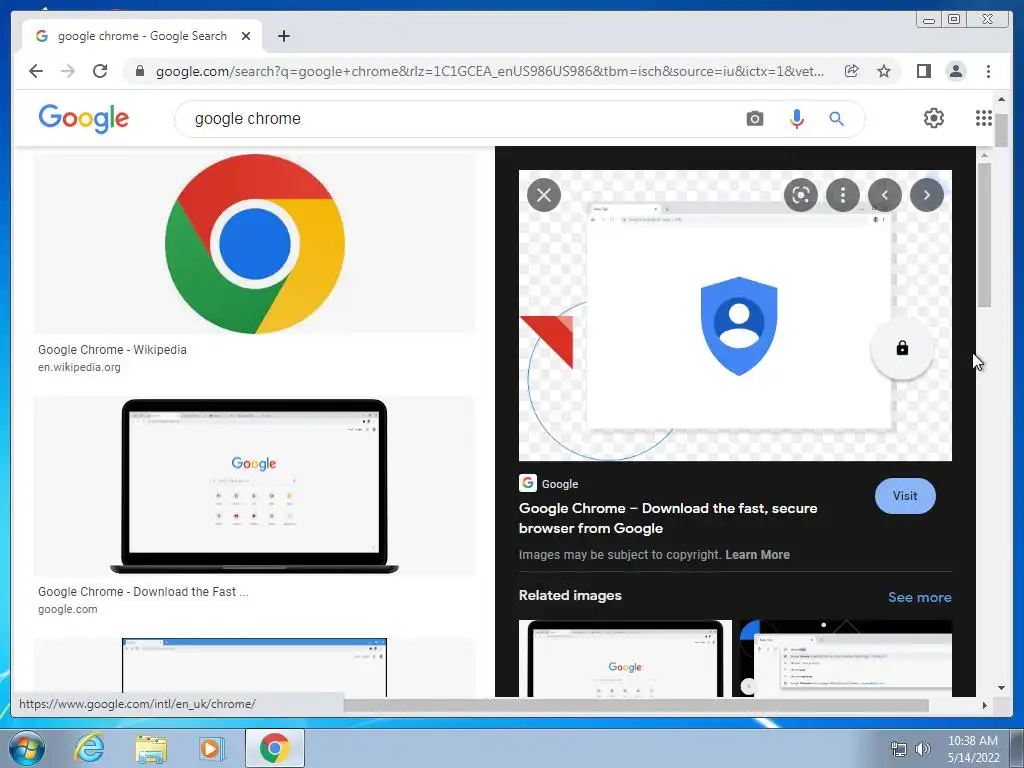Click Google source name in preview
The image size is (1024, 768).
(x=560, y=484)
